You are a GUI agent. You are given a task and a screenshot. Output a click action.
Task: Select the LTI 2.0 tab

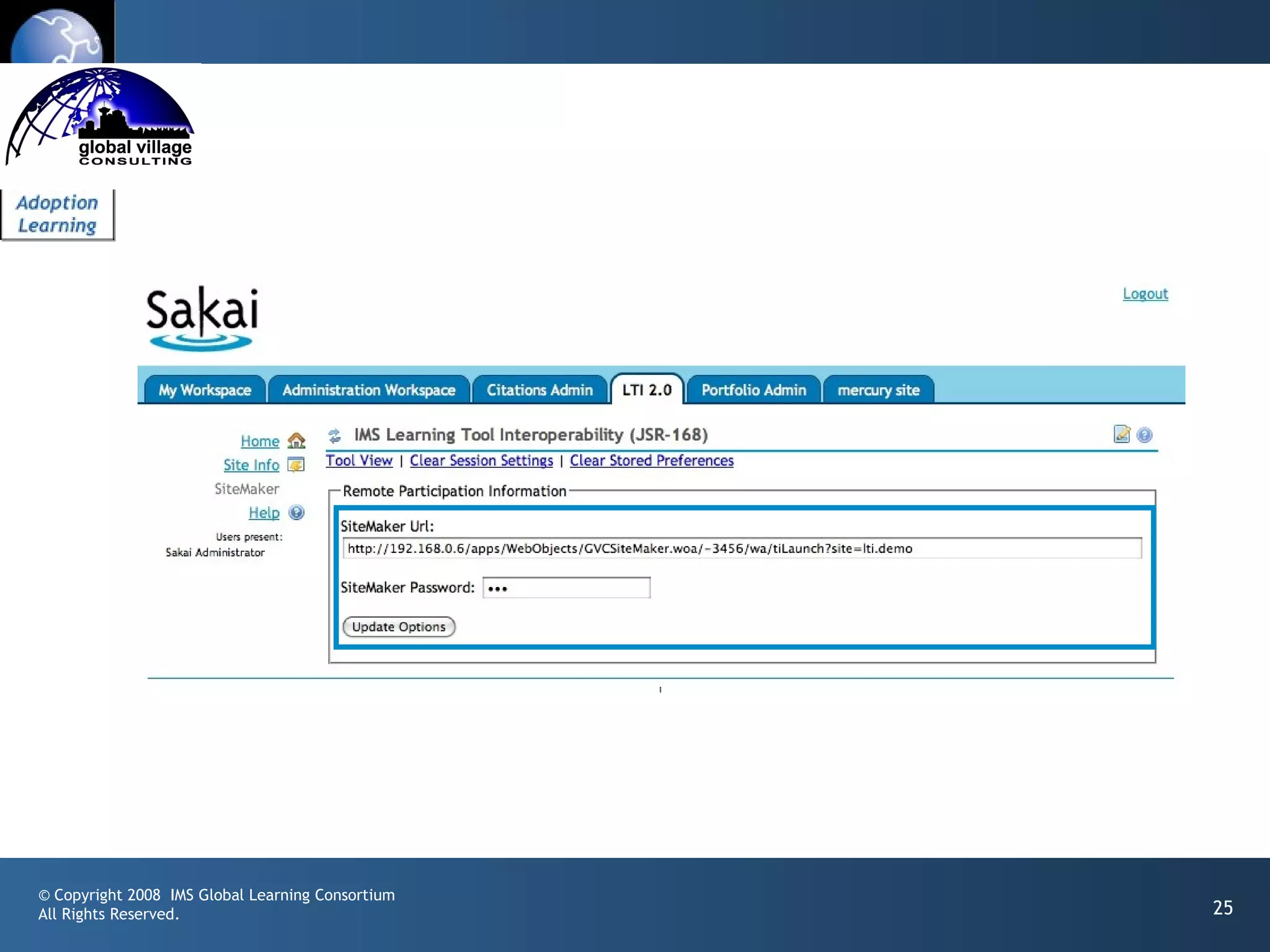tap(647, 390)
